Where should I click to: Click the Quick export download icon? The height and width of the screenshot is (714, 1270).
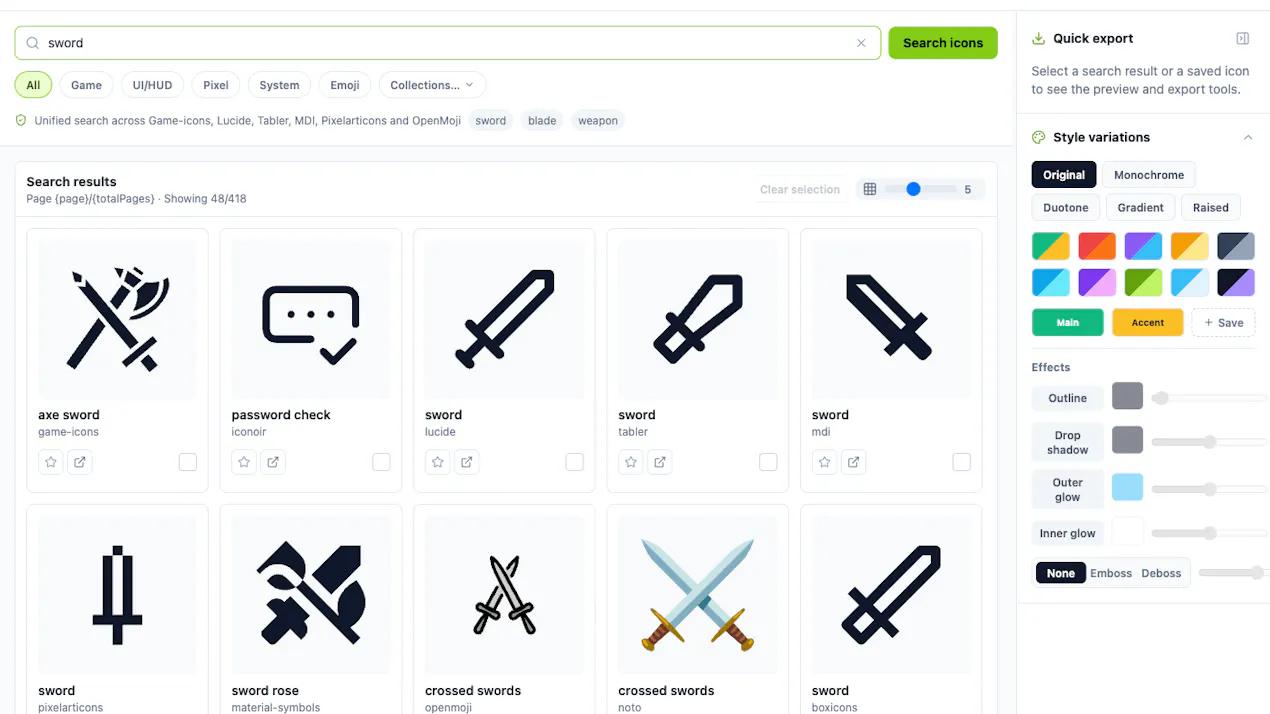tap(1039, 39)
